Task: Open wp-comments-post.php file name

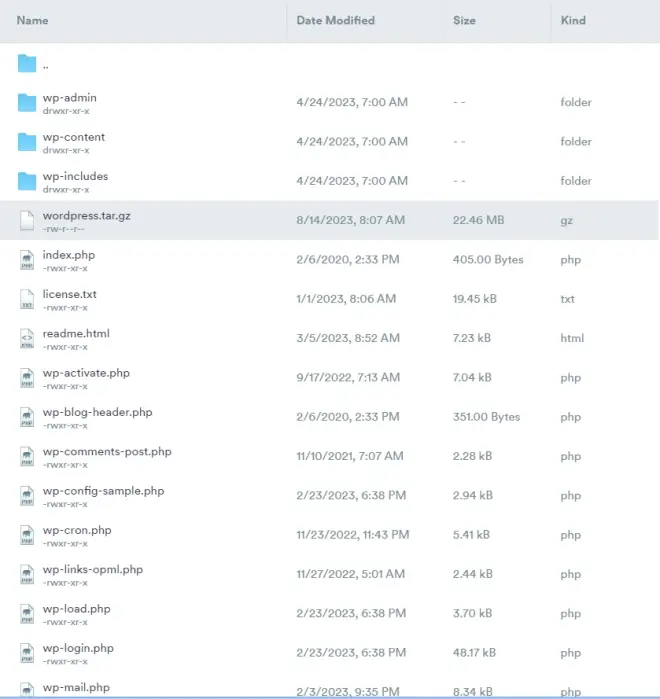Action: [x=107, y=451]
